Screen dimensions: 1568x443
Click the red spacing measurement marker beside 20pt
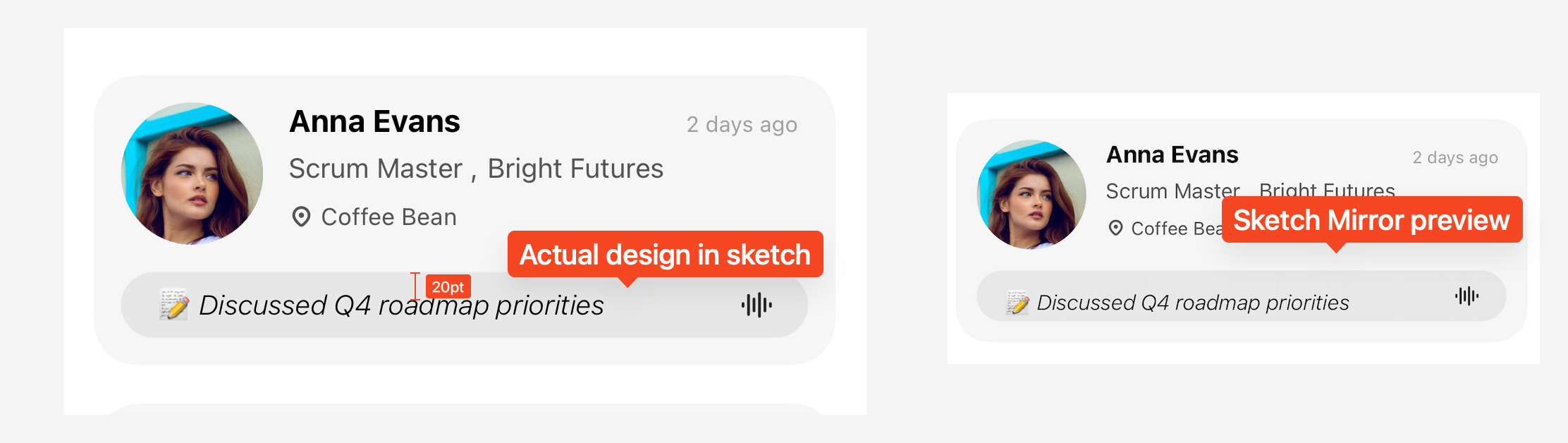415,286
